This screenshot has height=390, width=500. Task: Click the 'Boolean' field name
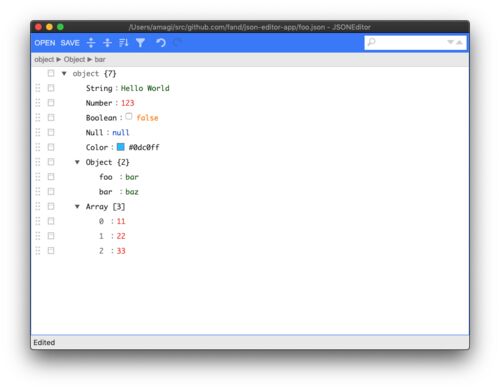pyautogui.click(x=101, y=118)
